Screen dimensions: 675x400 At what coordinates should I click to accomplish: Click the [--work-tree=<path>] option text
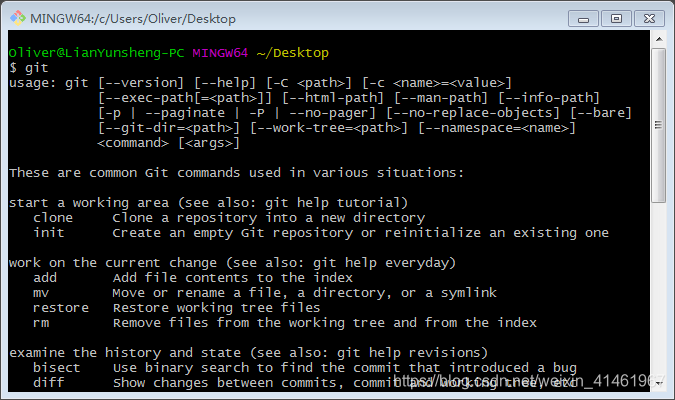pos(329,128)
